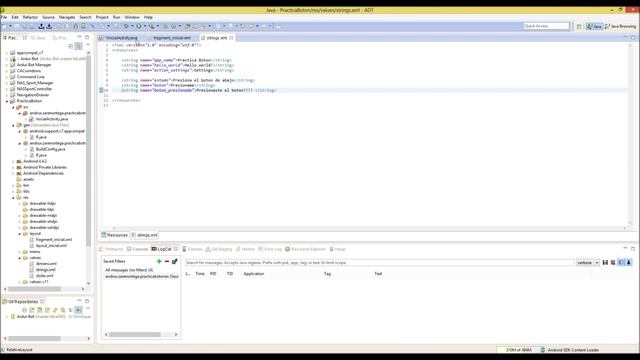Minimize the bottom LogCat panel
This screenshot has width=640, height=360.
(625, 248)
